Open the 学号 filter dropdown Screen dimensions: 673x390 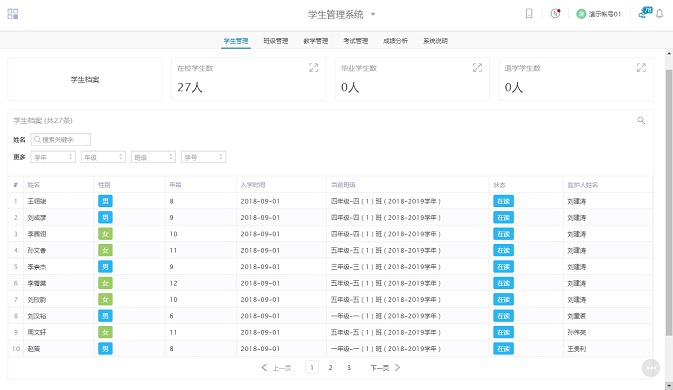pos(203,157)
